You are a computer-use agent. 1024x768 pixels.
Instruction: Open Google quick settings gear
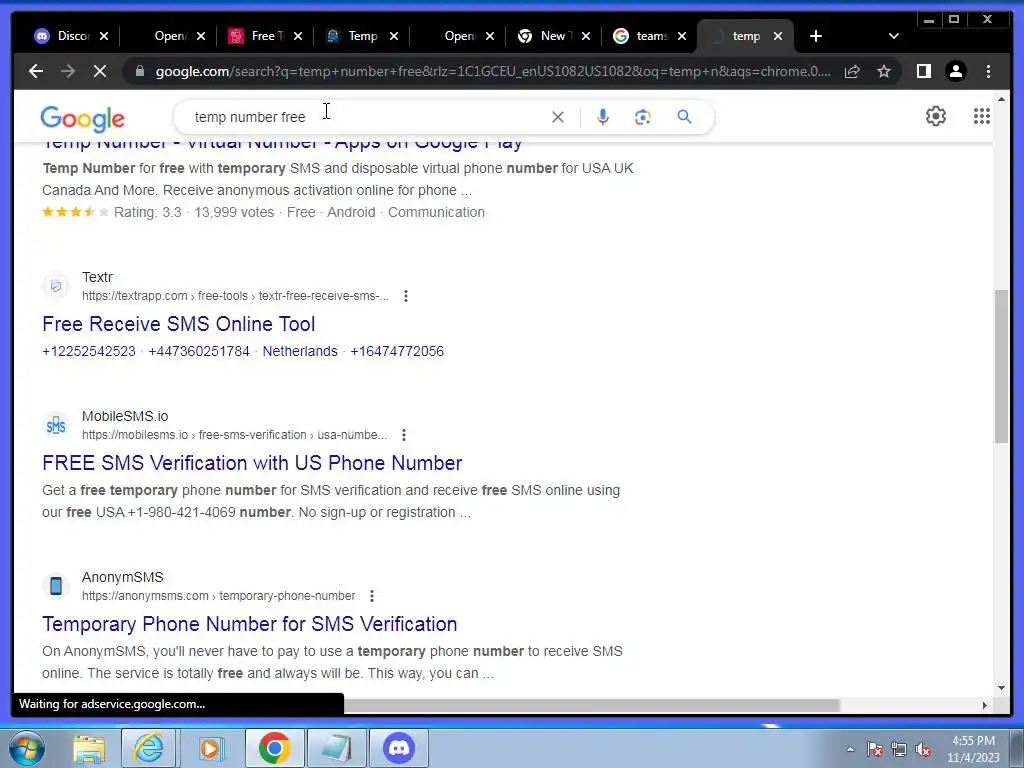[x=935, y=116]
